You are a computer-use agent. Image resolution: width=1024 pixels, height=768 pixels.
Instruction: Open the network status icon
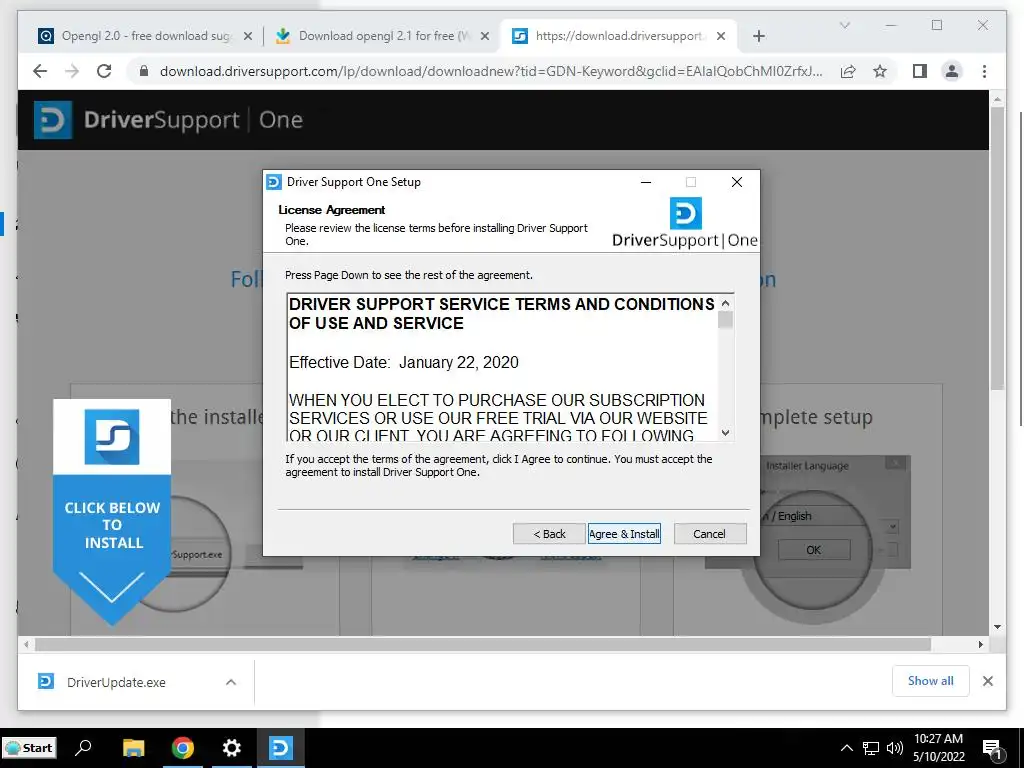tap(871, 748)
